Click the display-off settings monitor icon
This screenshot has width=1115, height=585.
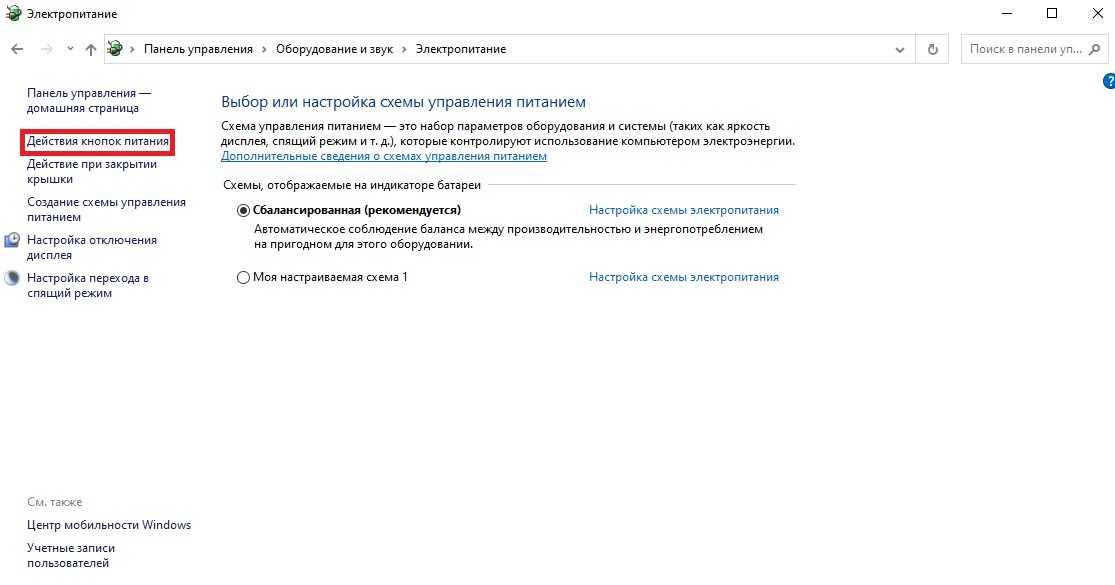(12, 240)
